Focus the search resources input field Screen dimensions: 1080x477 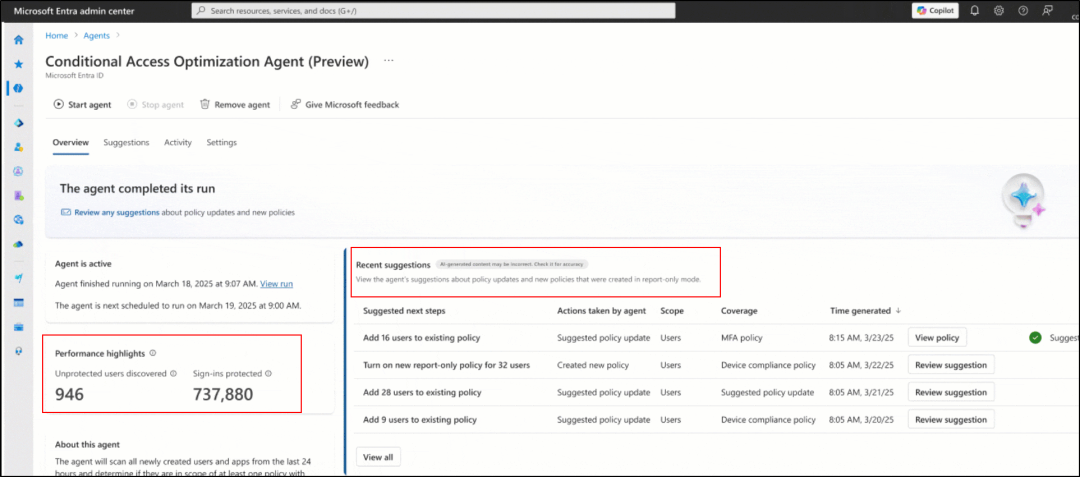click(433, 11)
